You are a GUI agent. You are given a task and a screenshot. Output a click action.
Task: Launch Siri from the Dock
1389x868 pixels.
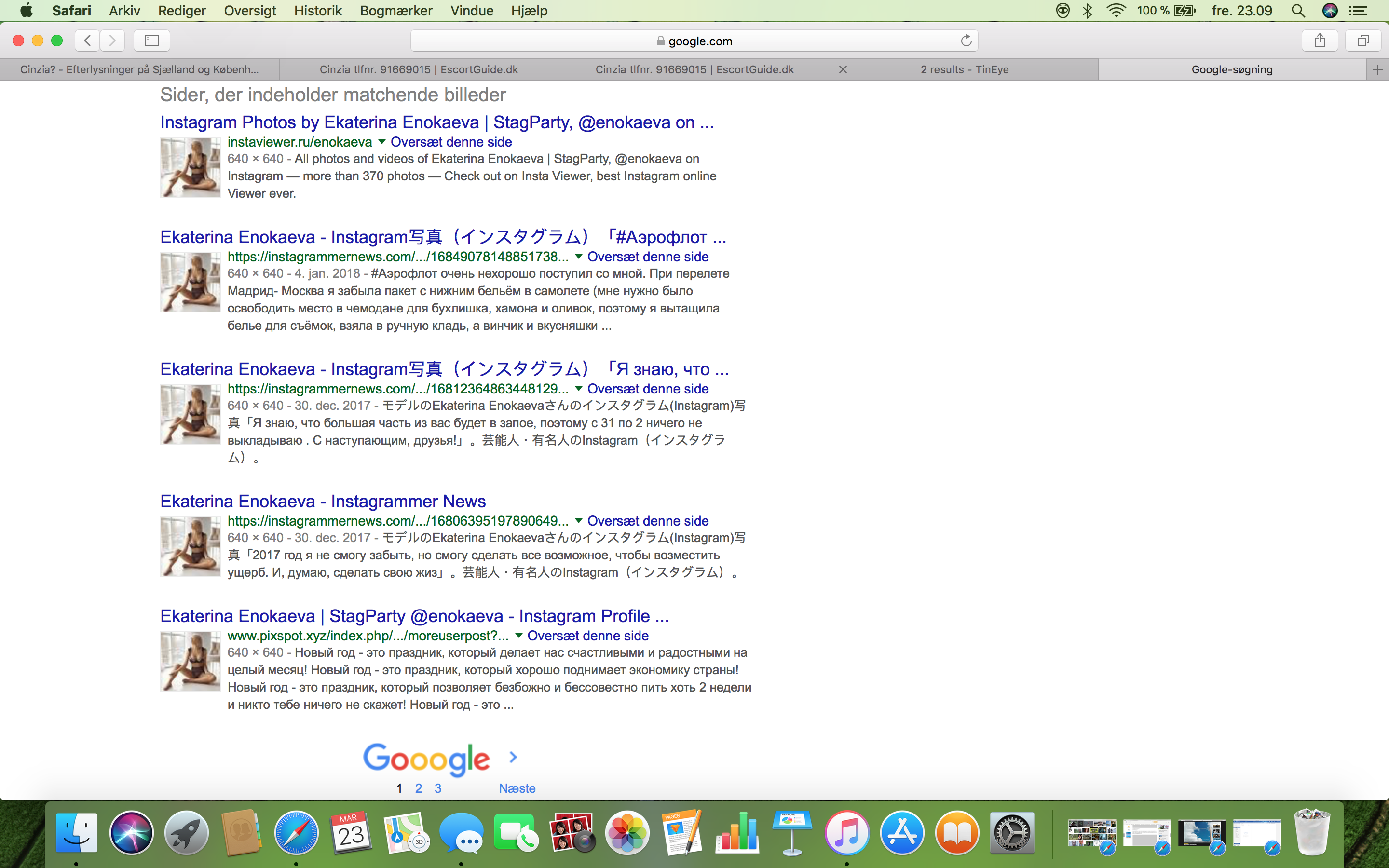pos(132,832)
